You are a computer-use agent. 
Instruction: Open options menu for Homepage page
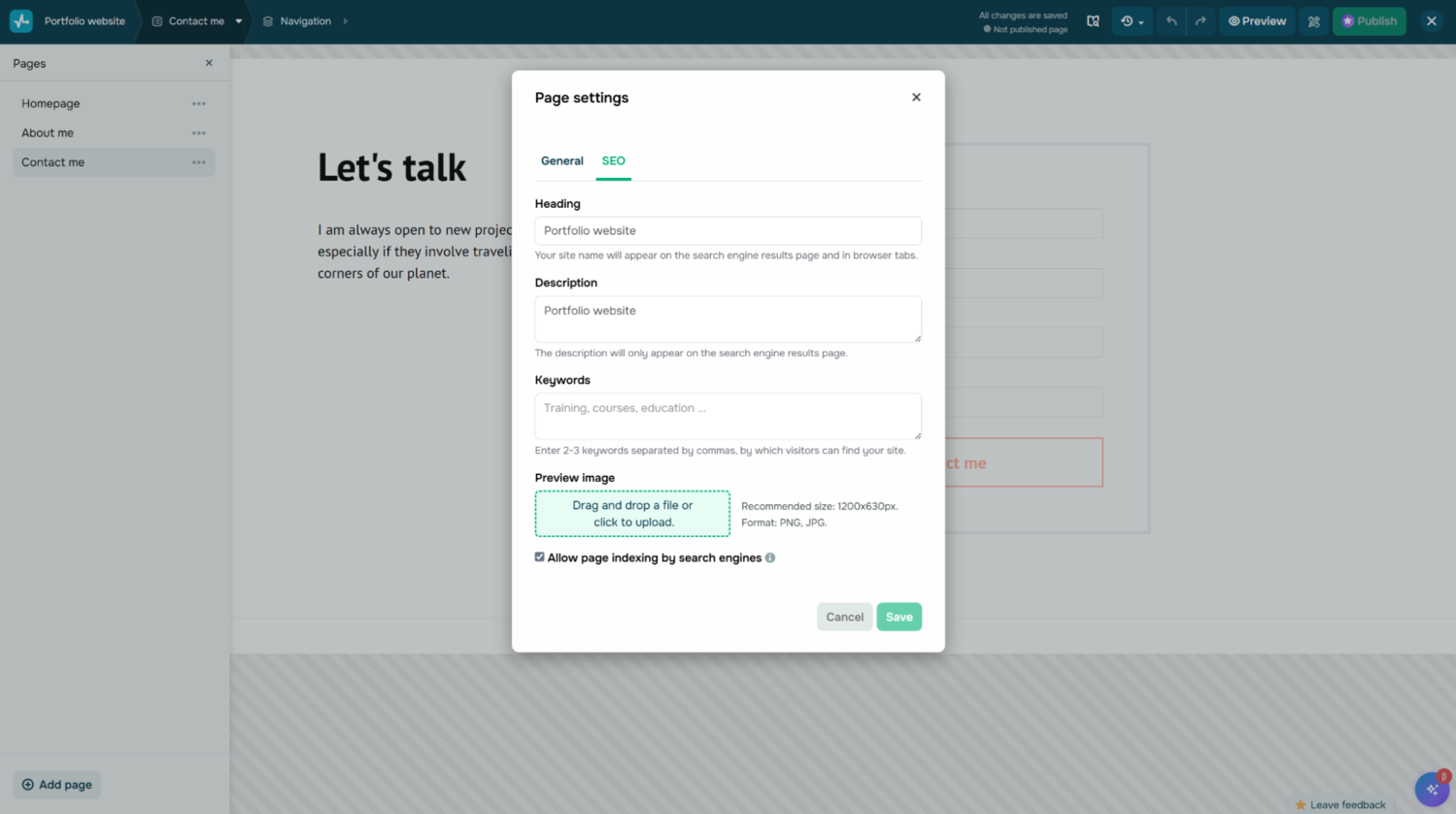(x=199, y=104)
